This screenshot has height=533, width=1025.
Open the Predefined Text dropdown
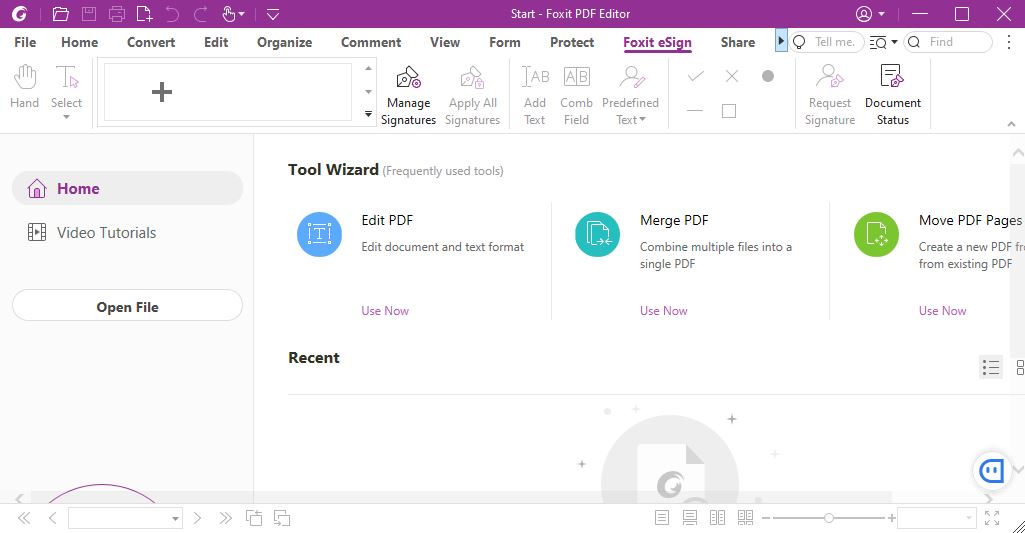[x=630, y=95]
